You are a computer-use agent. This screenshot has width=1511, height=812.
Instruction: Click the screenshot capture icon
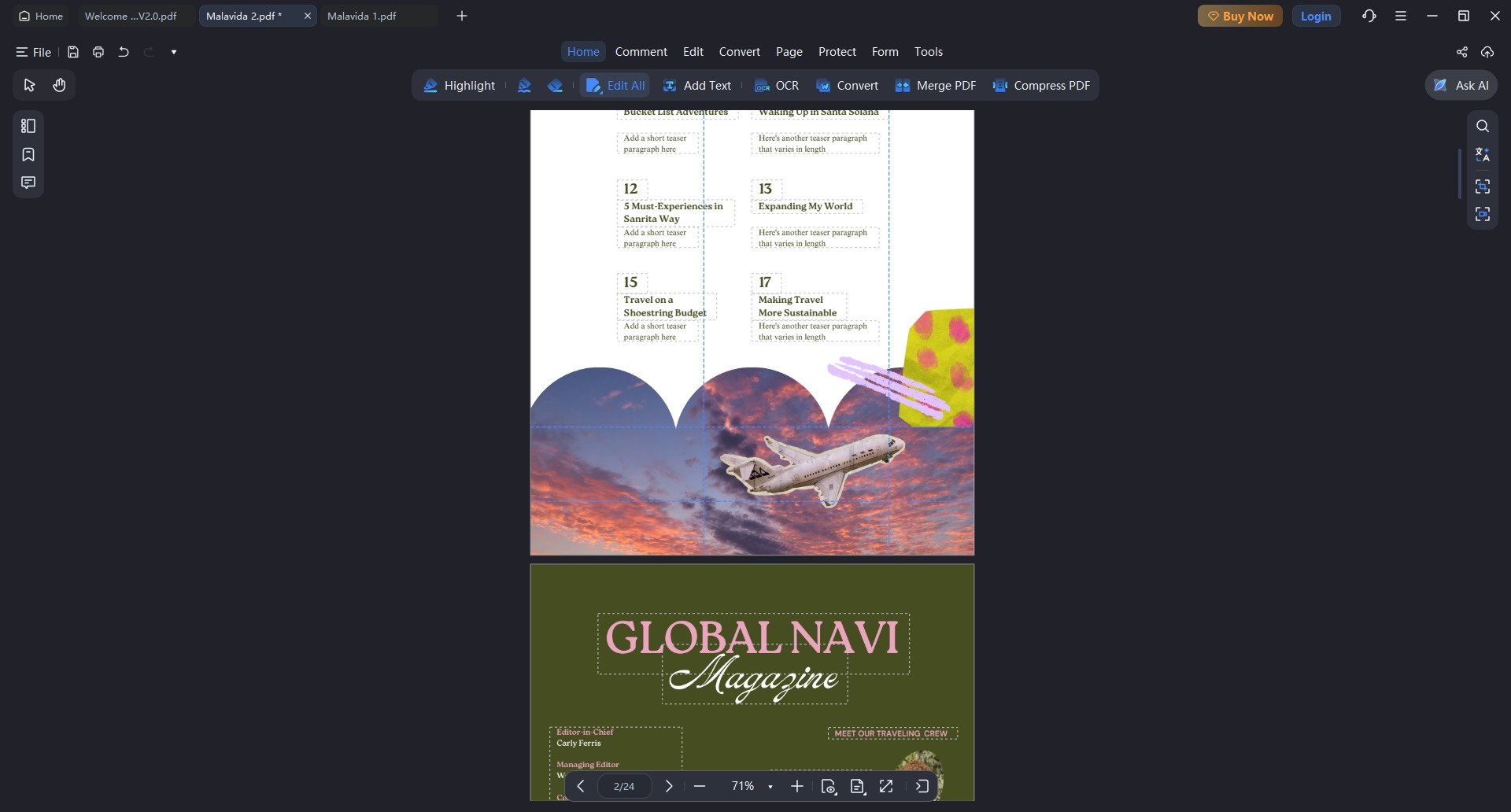tap(1483, 186)
